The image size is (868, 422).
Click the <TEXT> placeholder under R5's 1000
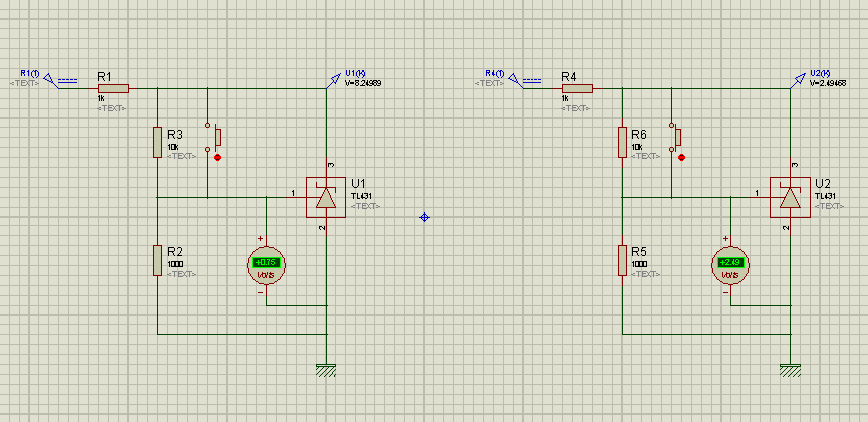[646, 274]
